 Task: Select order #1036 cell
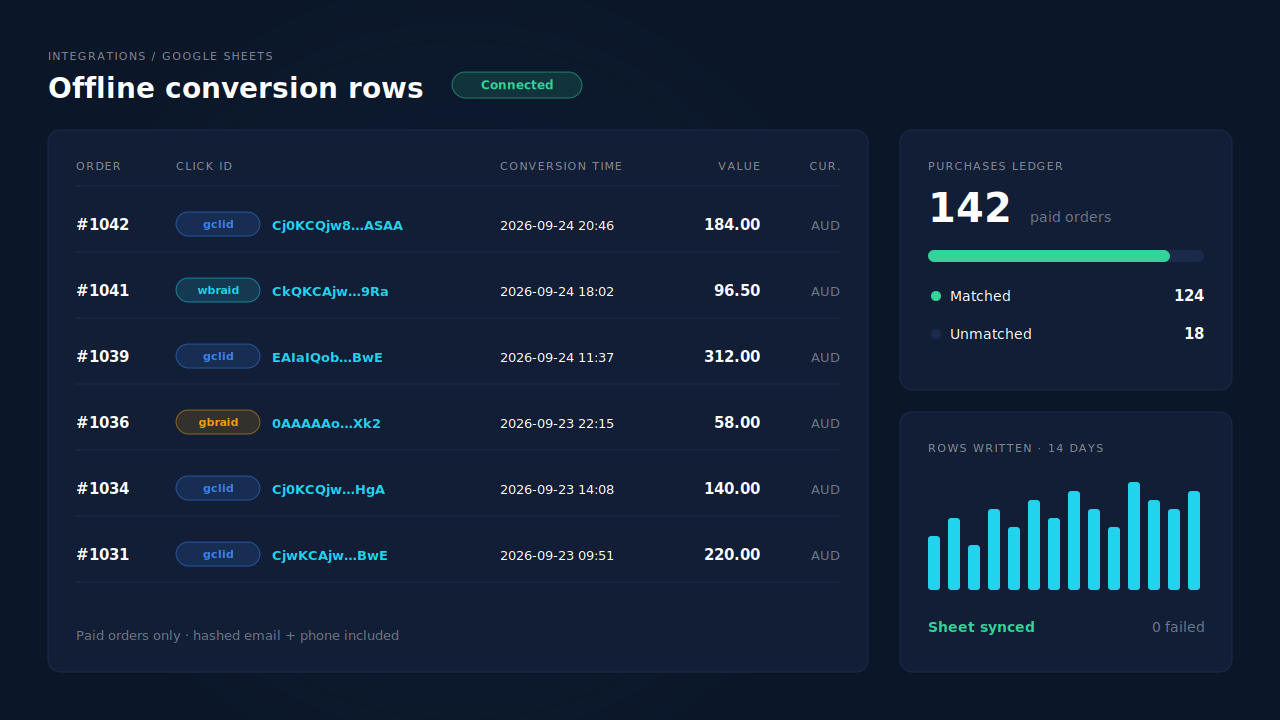point(103,423)
